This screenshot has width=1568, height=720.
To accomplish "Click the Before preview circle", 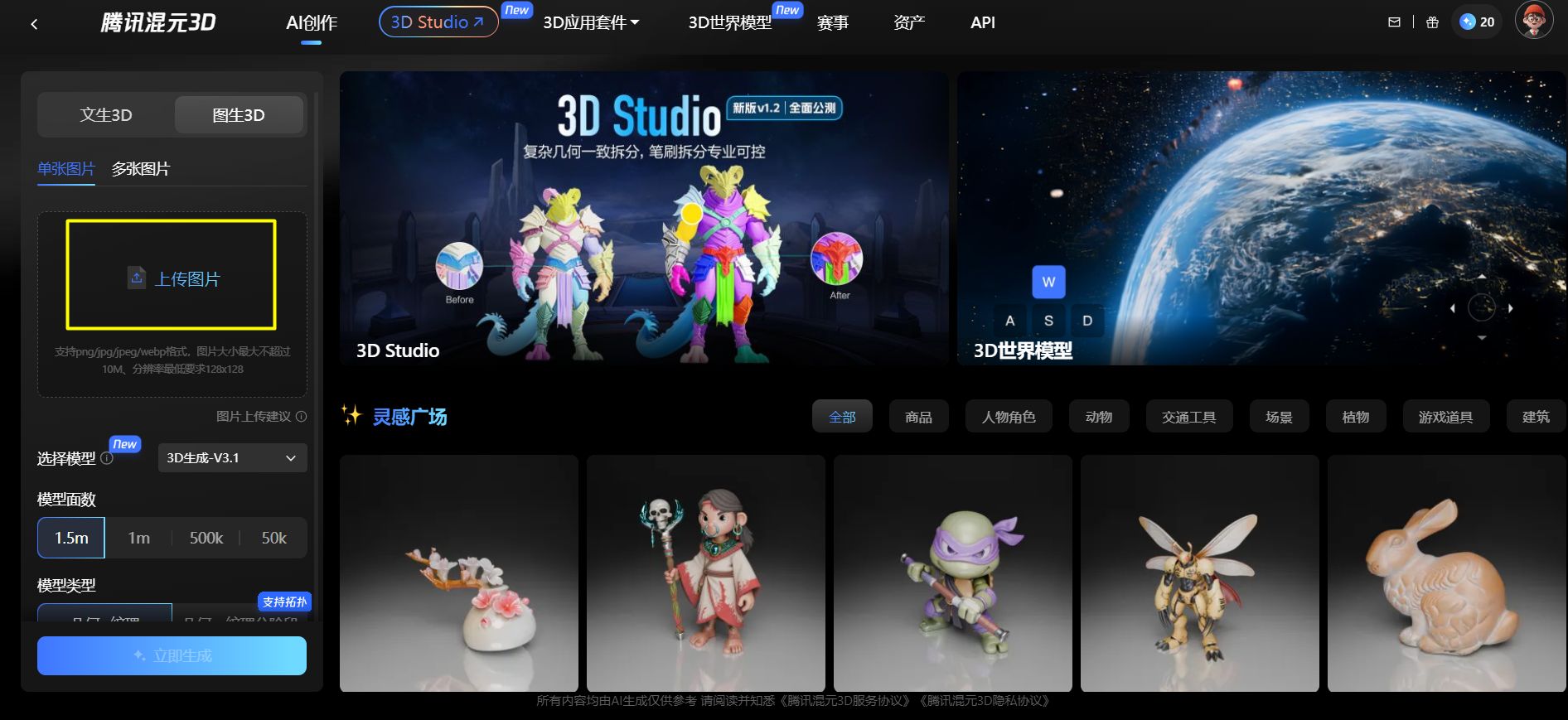I will click(x=459, y=266).
